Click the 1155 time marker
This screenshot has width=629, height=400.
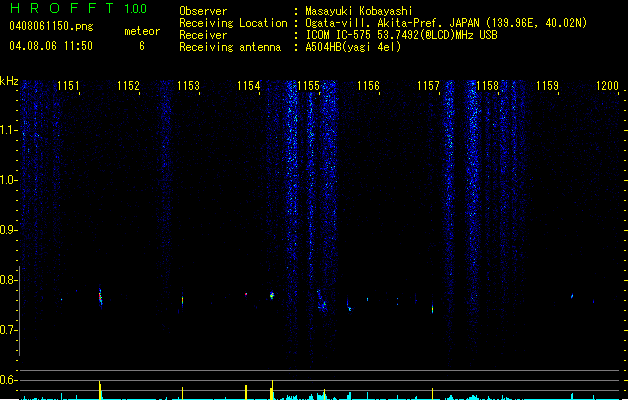[x=308, y=86]
